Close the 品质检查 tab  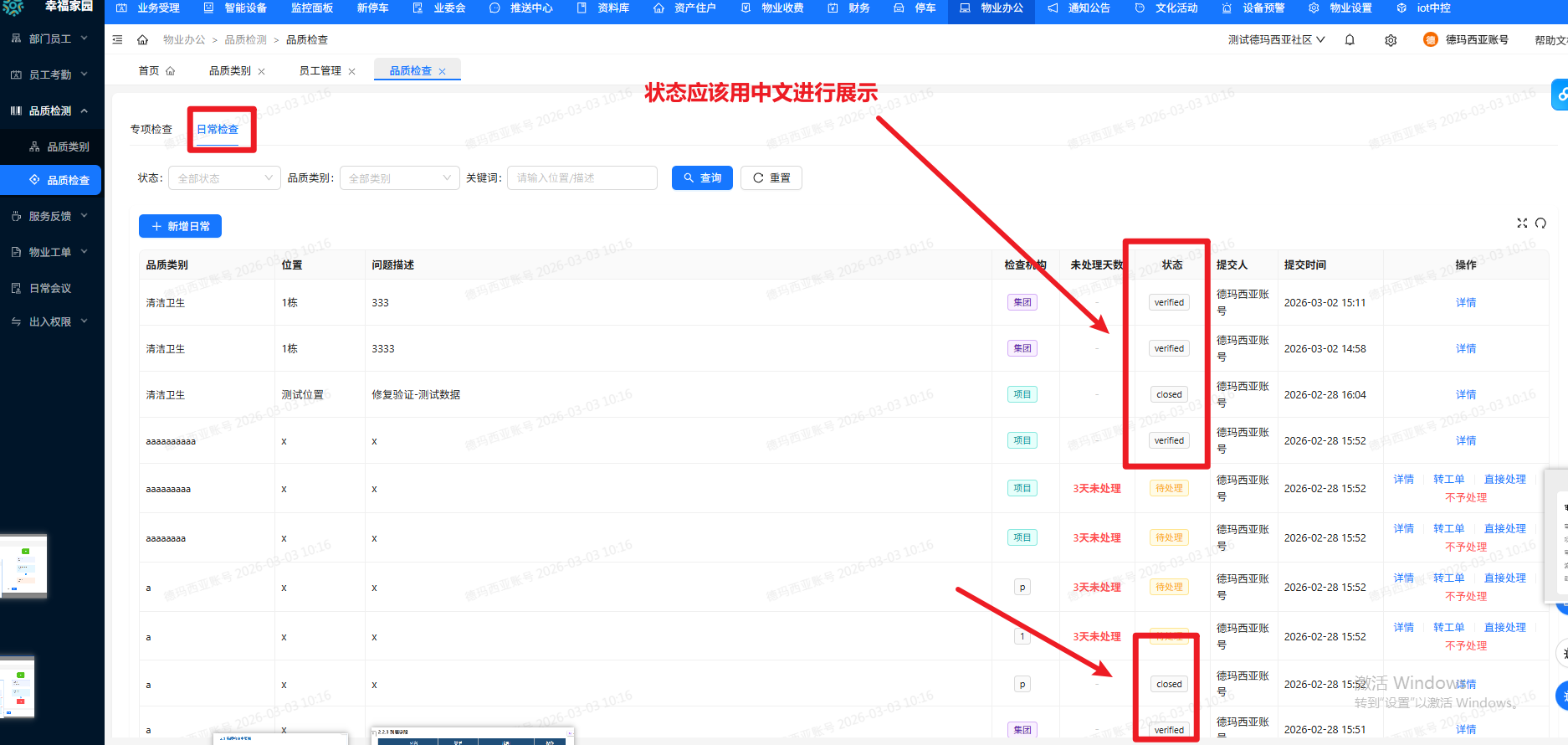[x=443, y=72]
